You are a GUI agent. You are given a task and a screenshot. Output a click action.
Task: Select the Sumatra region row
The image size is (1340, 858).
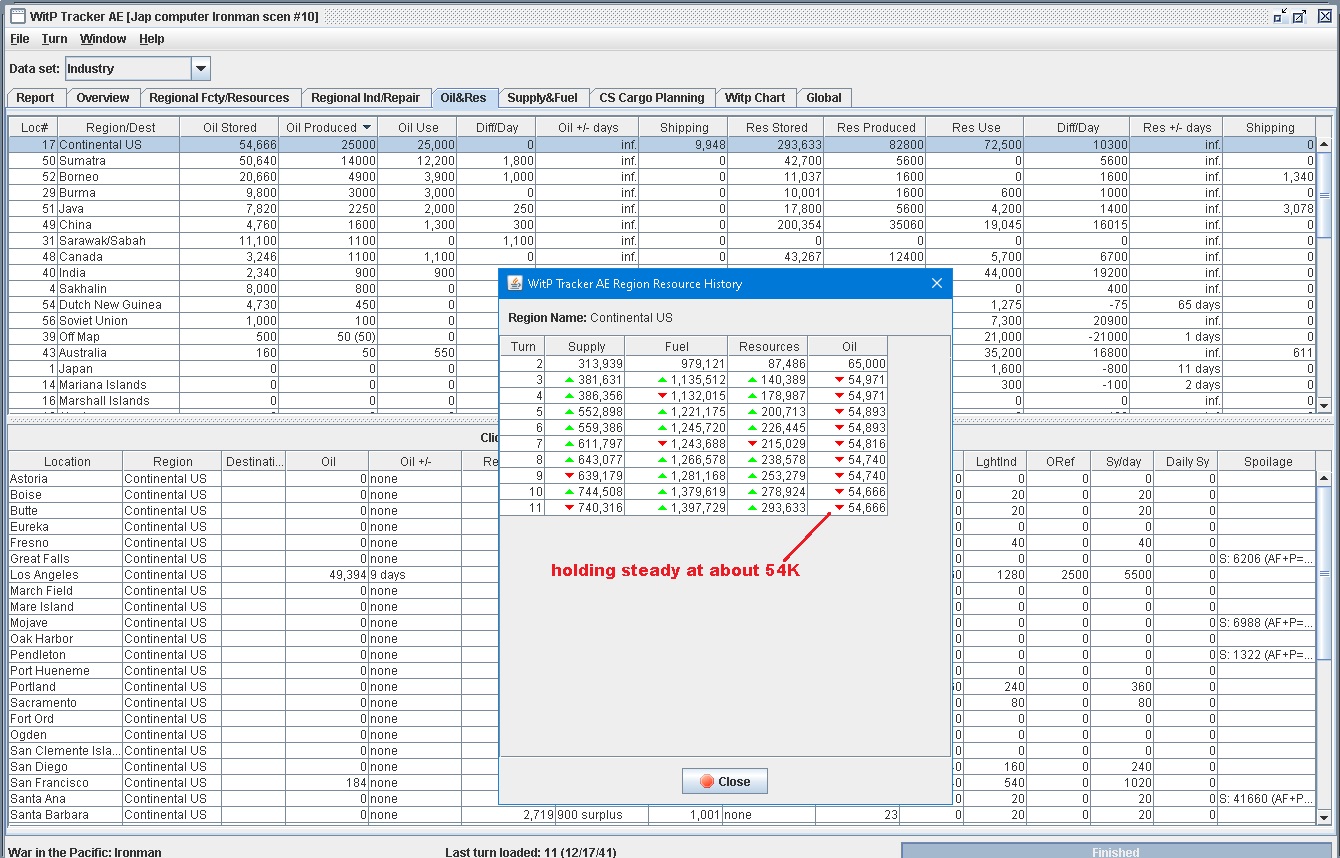663,161
